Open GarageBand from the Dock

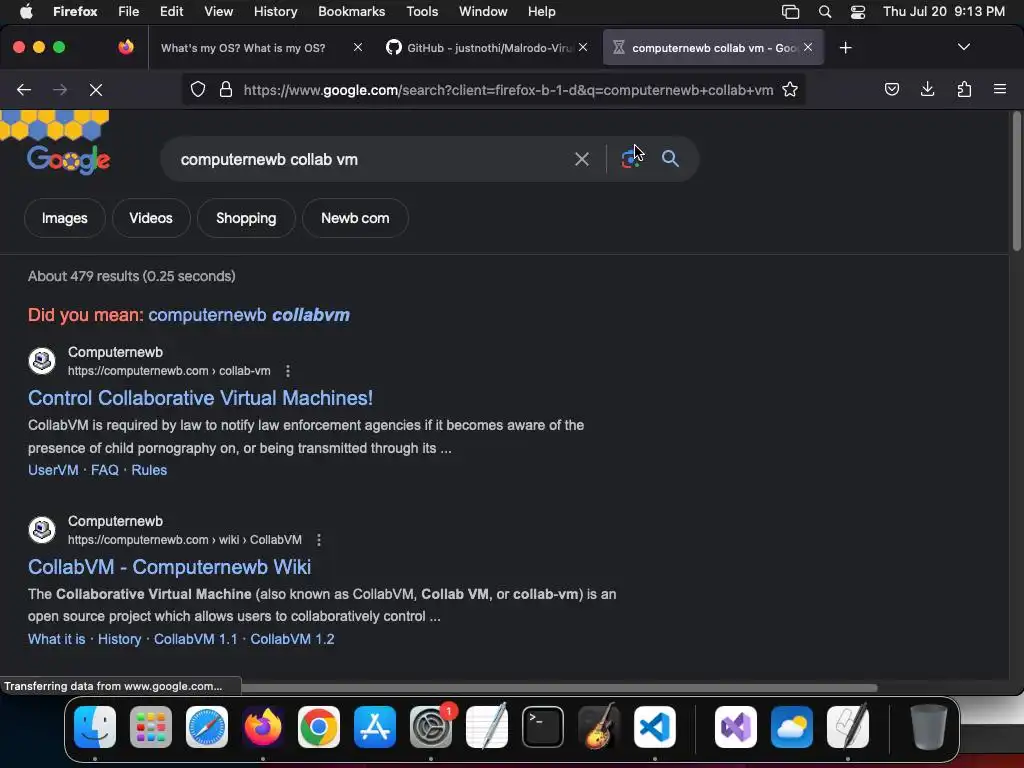[x=598, y=726]
